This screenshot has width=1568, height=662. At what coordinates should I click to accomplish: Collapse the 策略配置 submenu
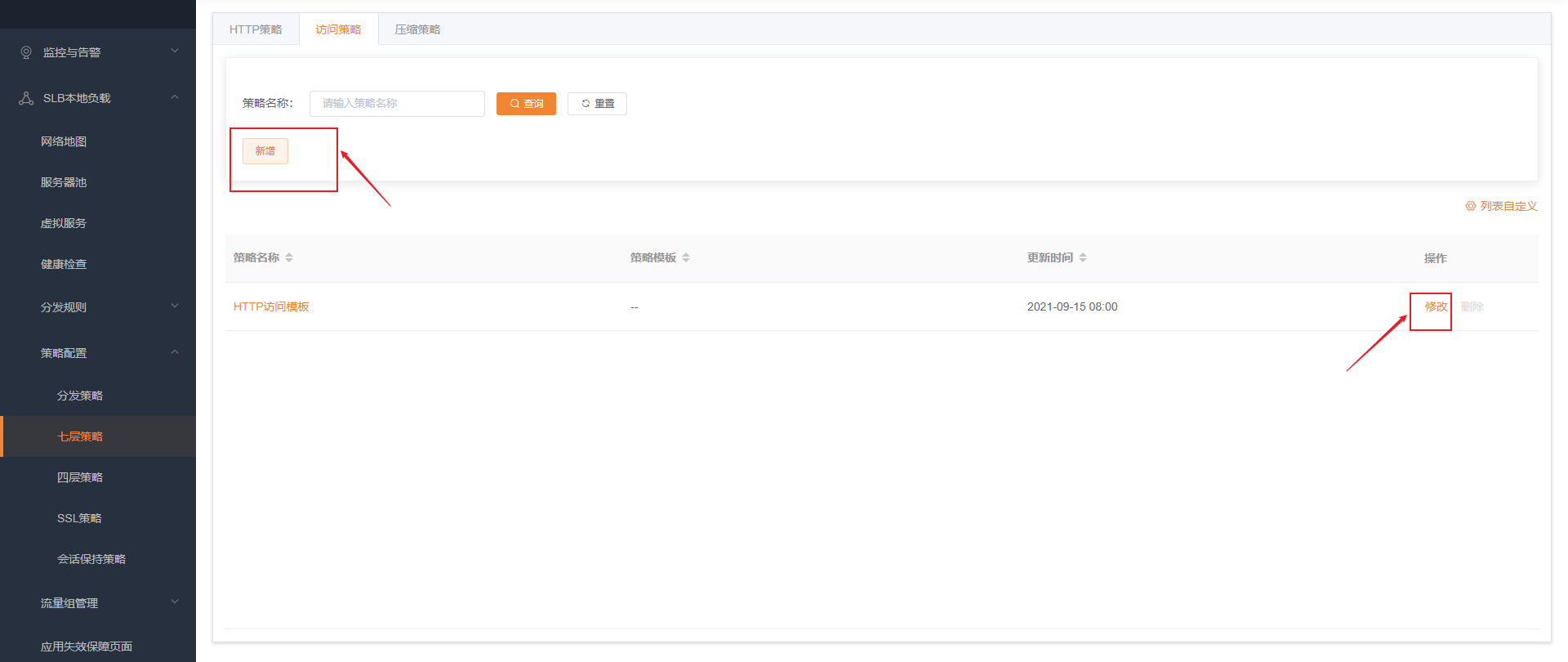[x=175, y=352]
